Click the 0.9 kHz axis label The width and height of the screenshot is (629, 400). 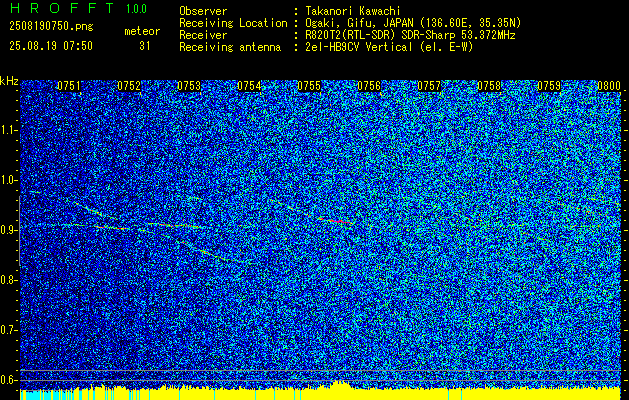tap(9, 230)
